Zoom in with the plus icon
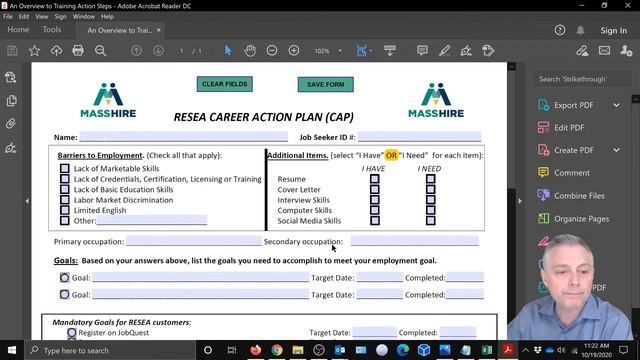 (294, 51)
